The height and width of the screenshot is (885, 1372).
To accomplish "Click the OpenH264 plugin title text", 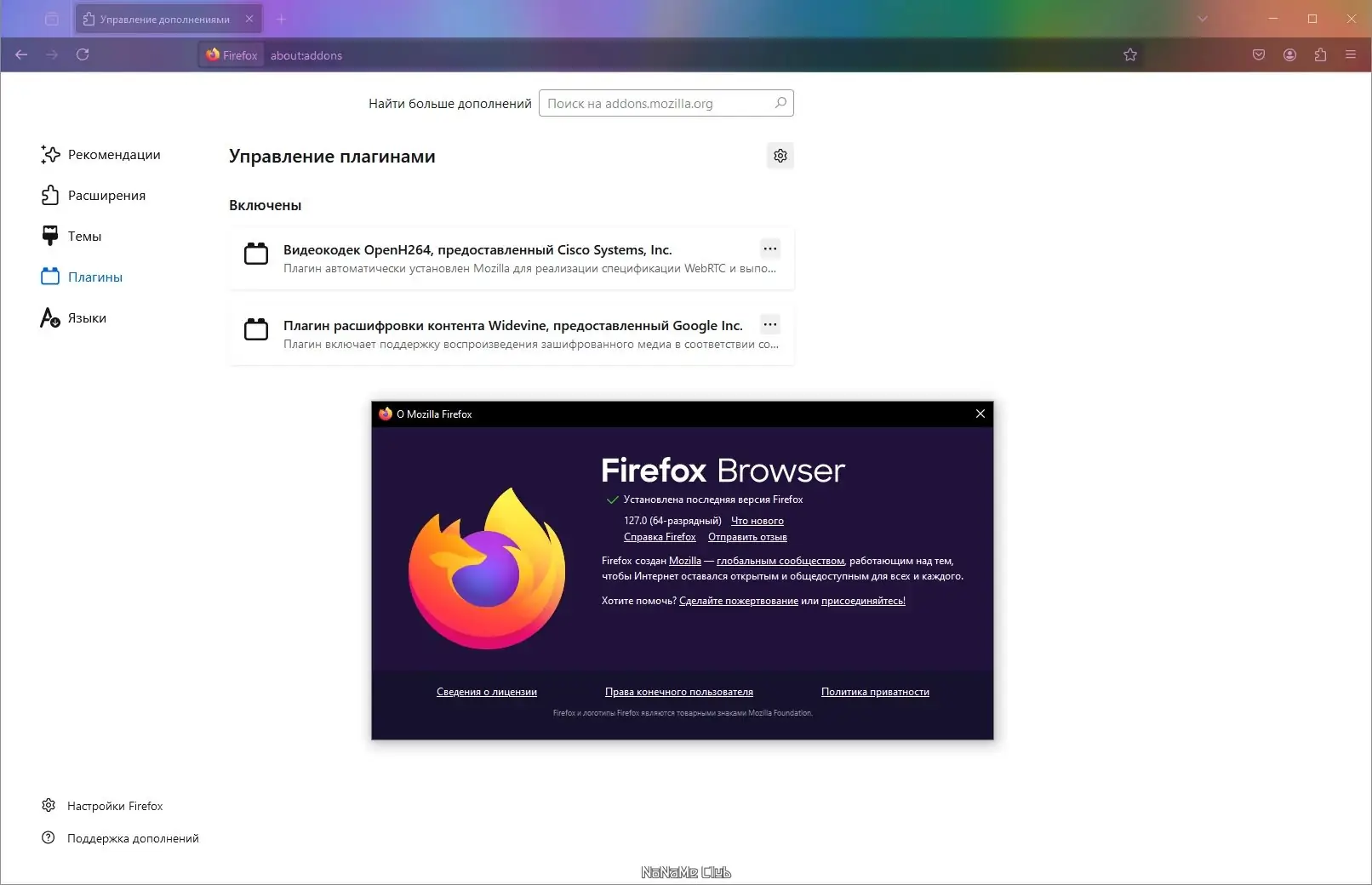I will (477, 249).
